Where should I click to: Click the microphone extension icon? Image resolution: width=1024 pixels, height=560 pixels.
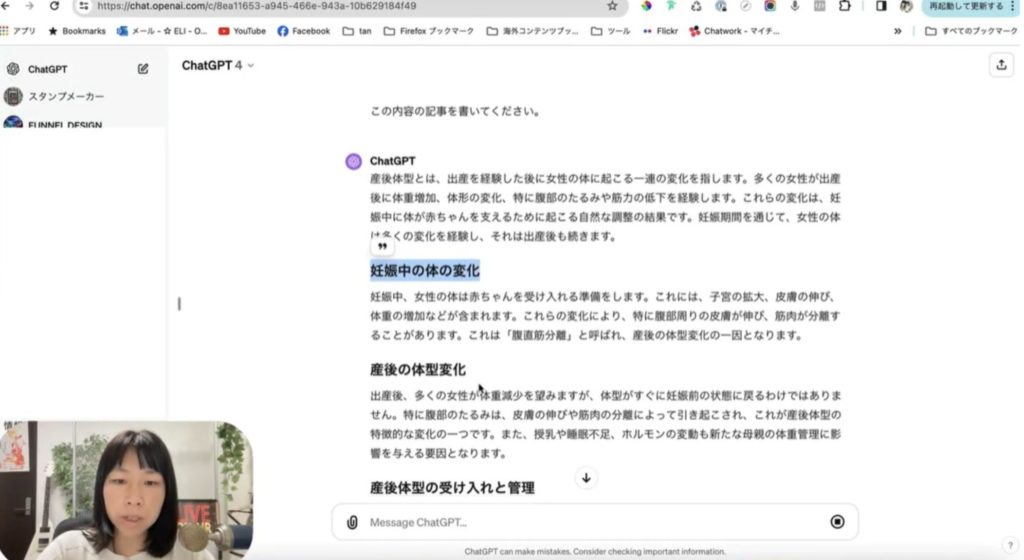(795, 6)
